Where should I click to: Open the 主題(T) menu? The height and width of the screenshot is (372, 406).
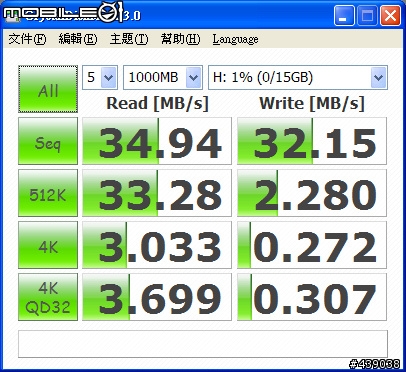click(129, 39)
